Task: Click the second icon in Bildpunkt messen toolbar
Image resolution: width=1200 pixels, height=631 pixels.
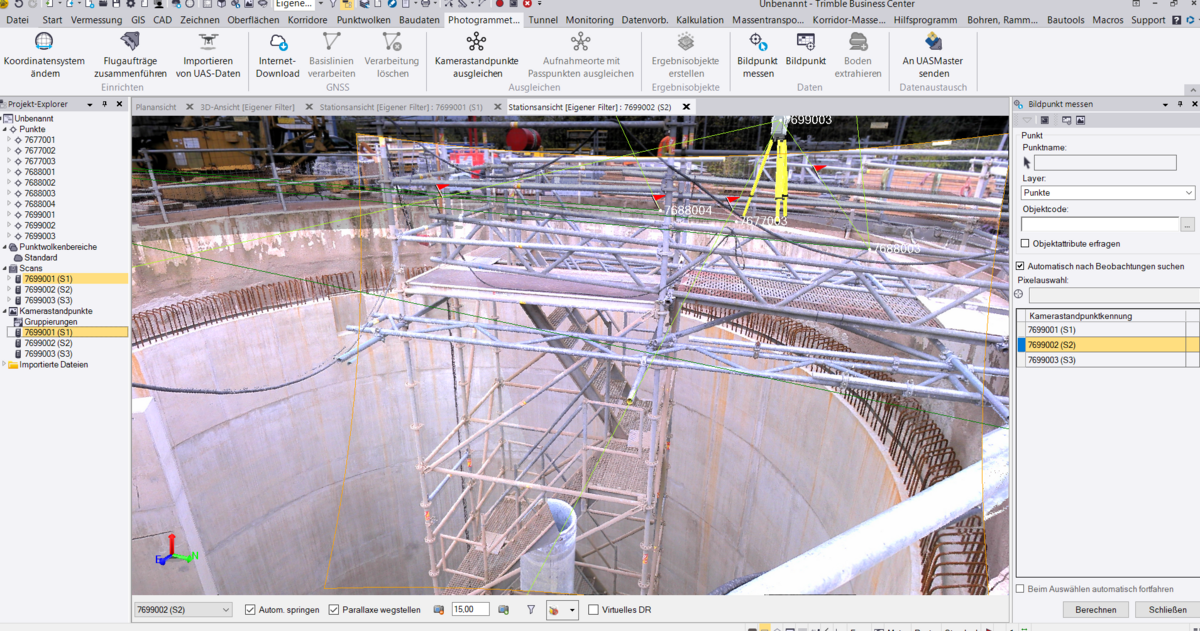Action: click(1045, 120)
